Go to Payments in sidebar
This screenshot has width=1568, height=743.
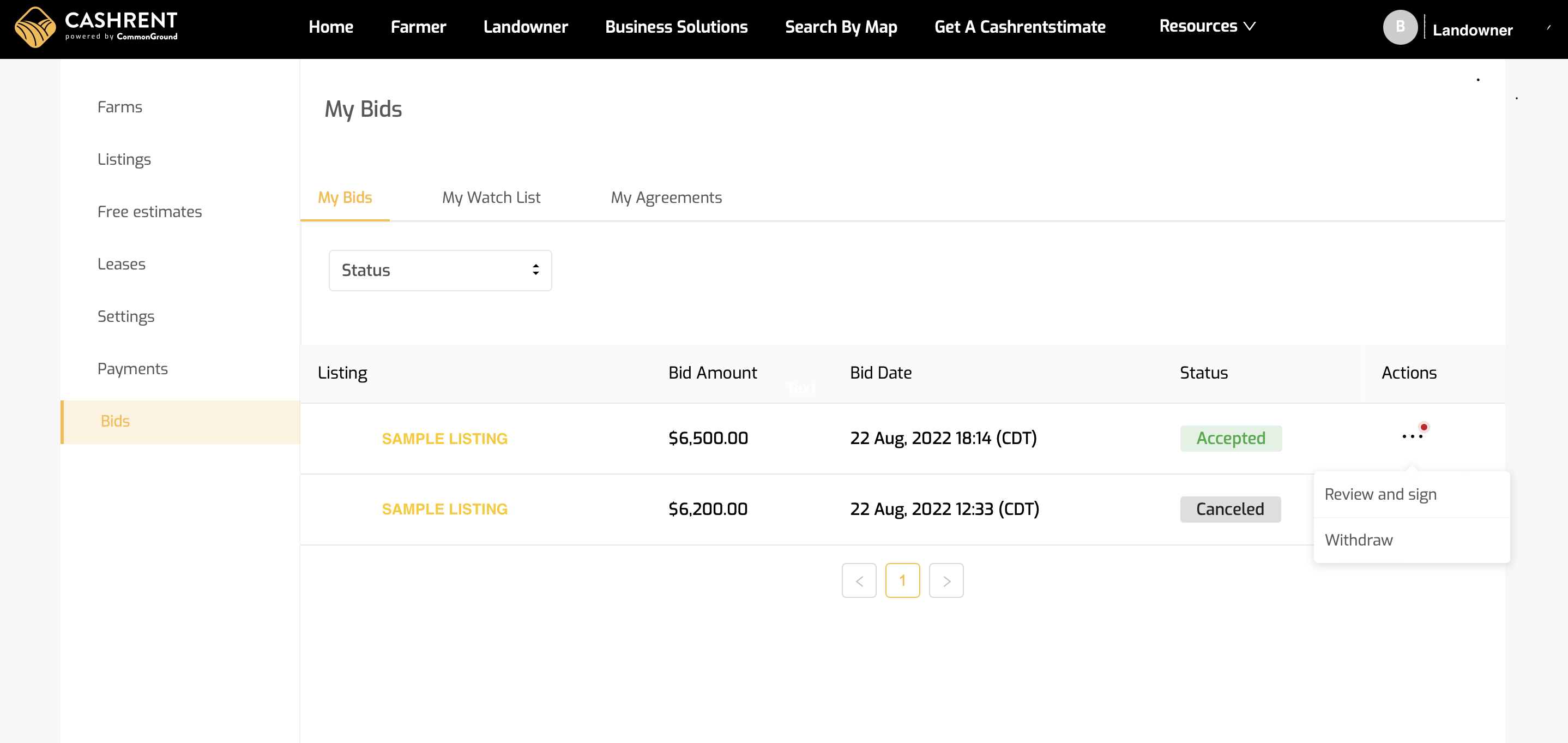click(x=132, y=369)
